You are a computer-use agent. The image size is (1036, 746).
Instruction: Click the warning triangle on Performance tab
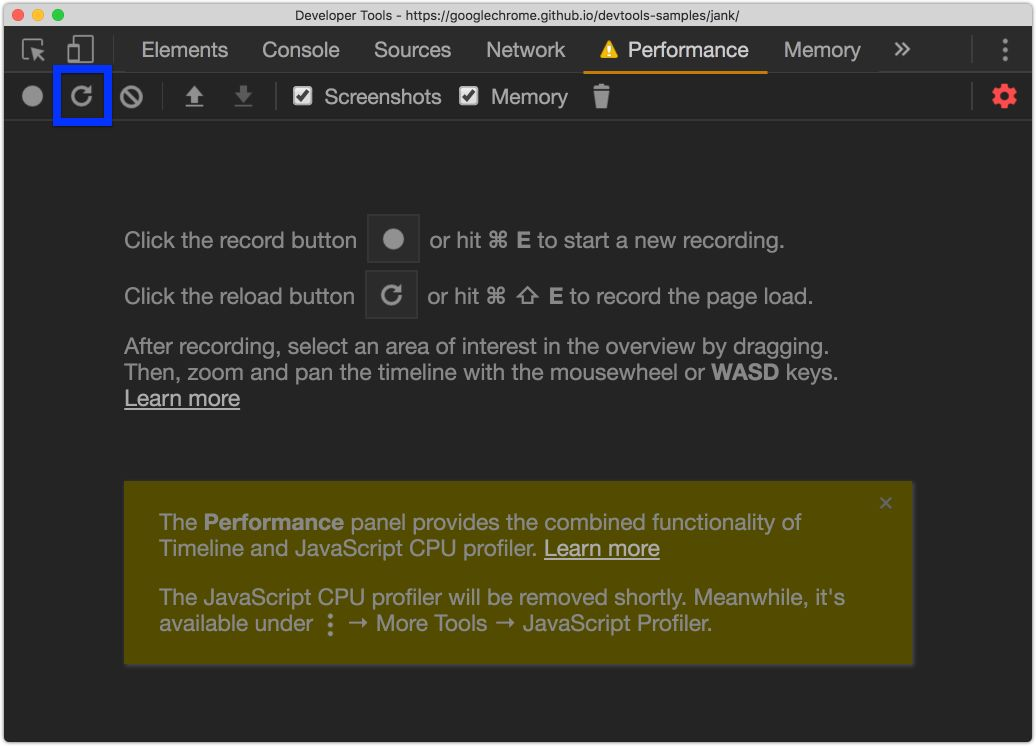(608, 50)
